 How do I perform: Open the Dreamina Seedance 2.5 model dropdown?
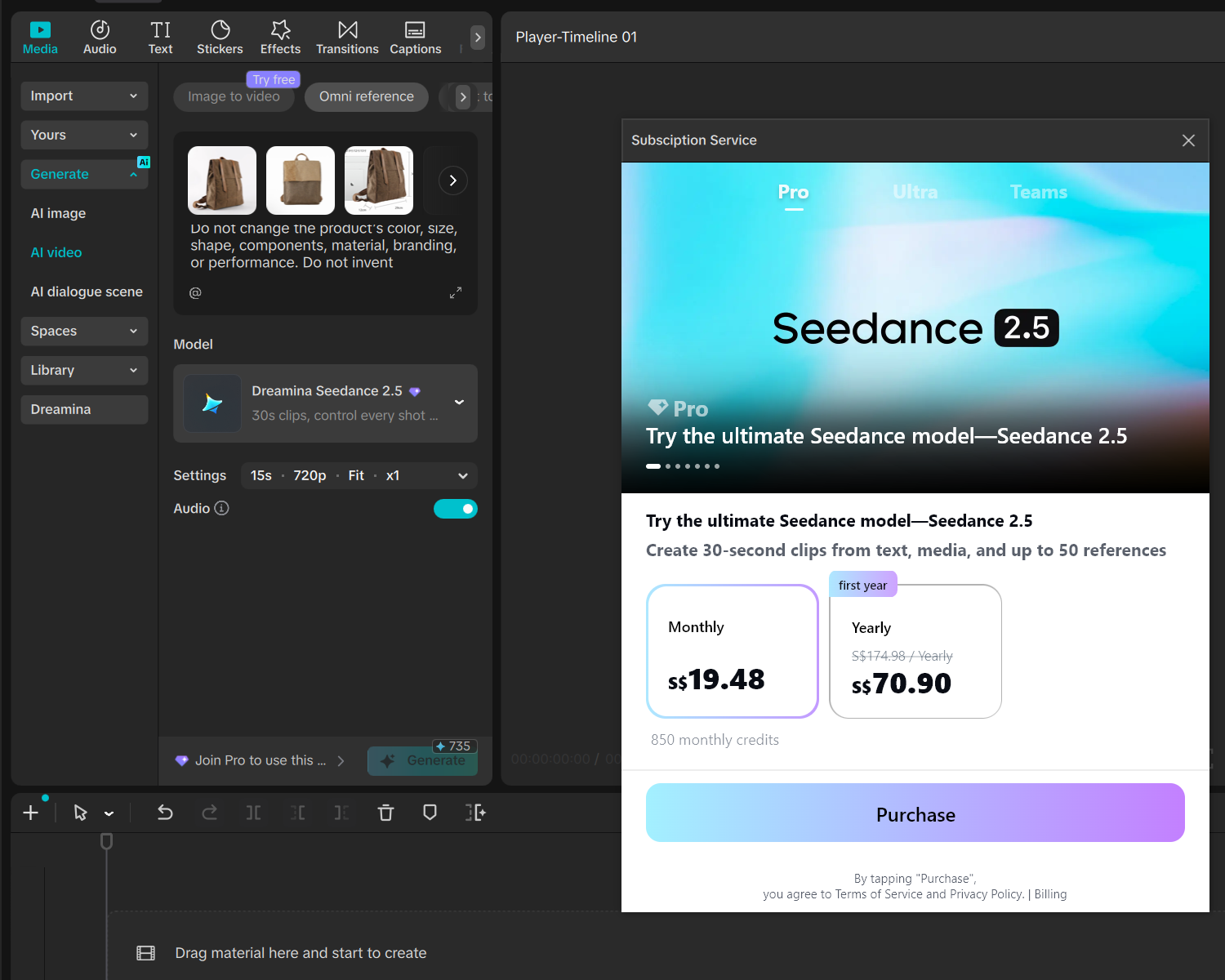tap(325, 403)
